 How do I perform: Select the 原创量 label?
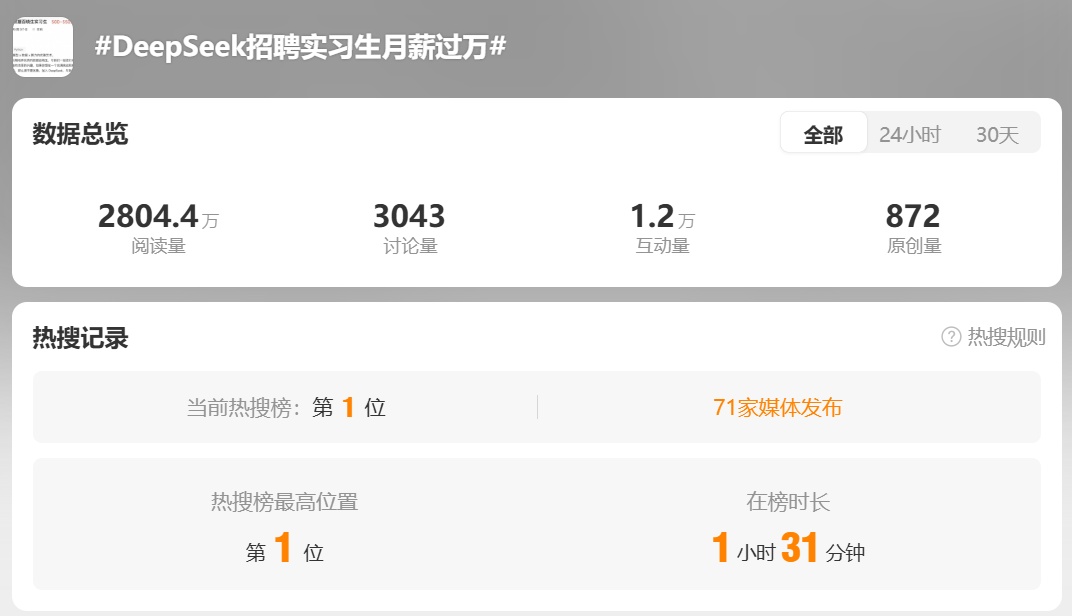click(913, 245)
